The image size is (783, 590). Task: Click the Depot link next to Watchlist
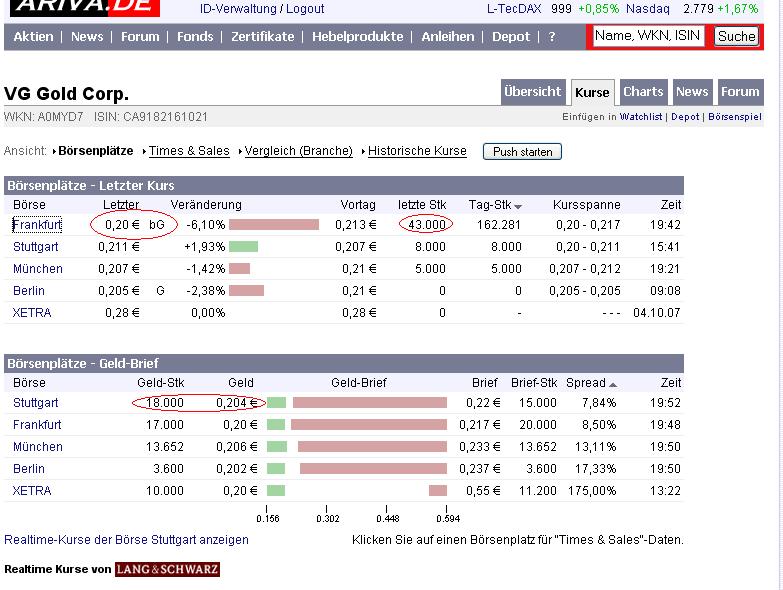685,116
